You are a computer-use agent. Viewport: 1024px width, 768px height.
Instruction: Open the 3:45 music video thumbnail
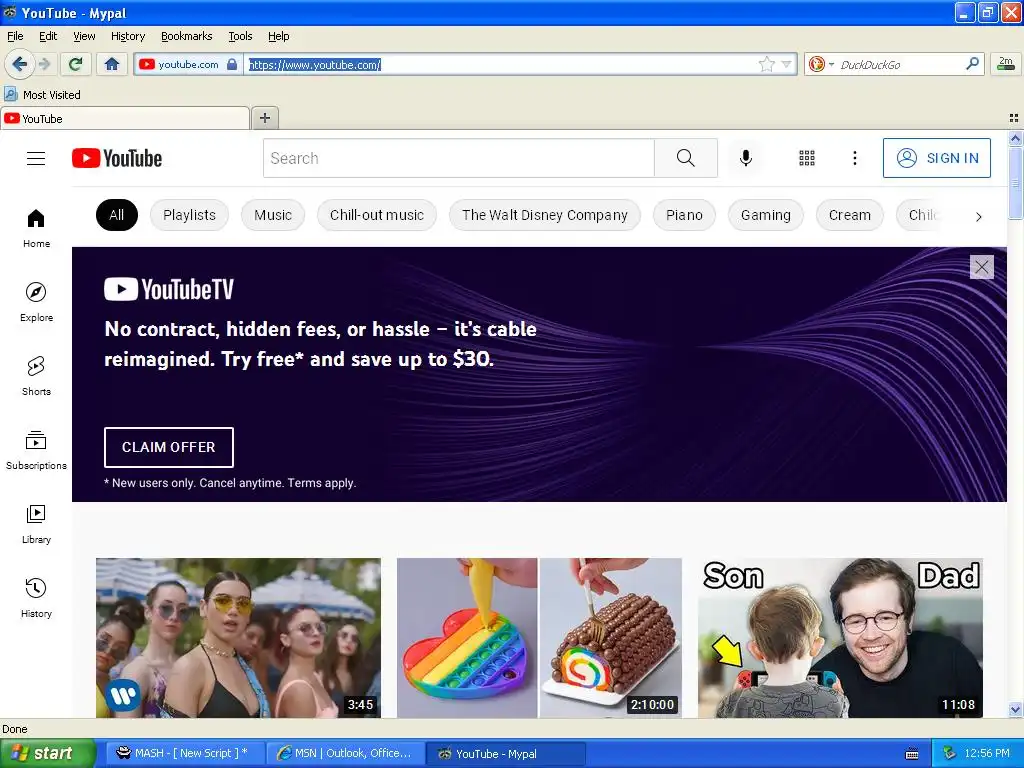pos(238,638)
